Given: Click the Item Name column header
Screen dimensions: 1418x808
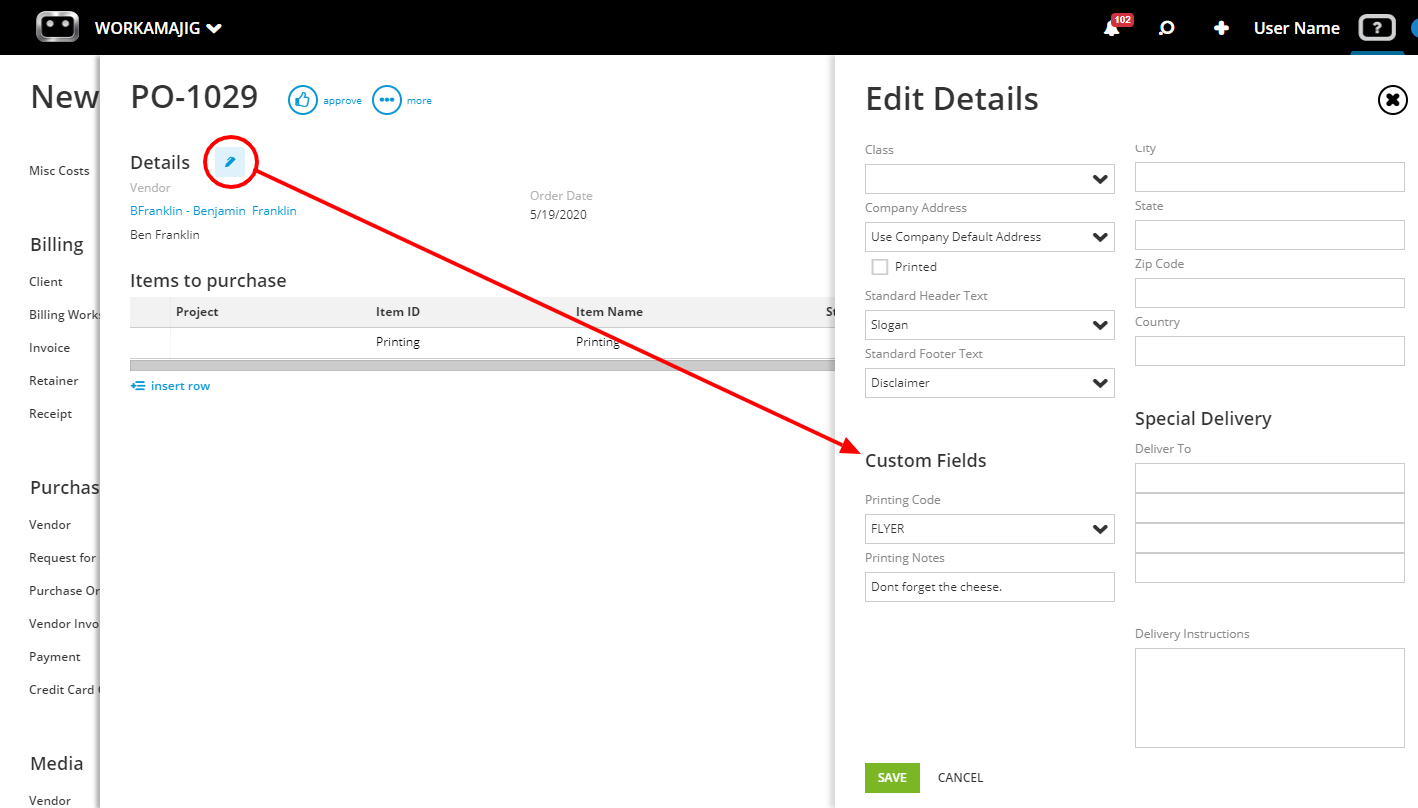Looking at the screenshot, I should coord(609,312).
